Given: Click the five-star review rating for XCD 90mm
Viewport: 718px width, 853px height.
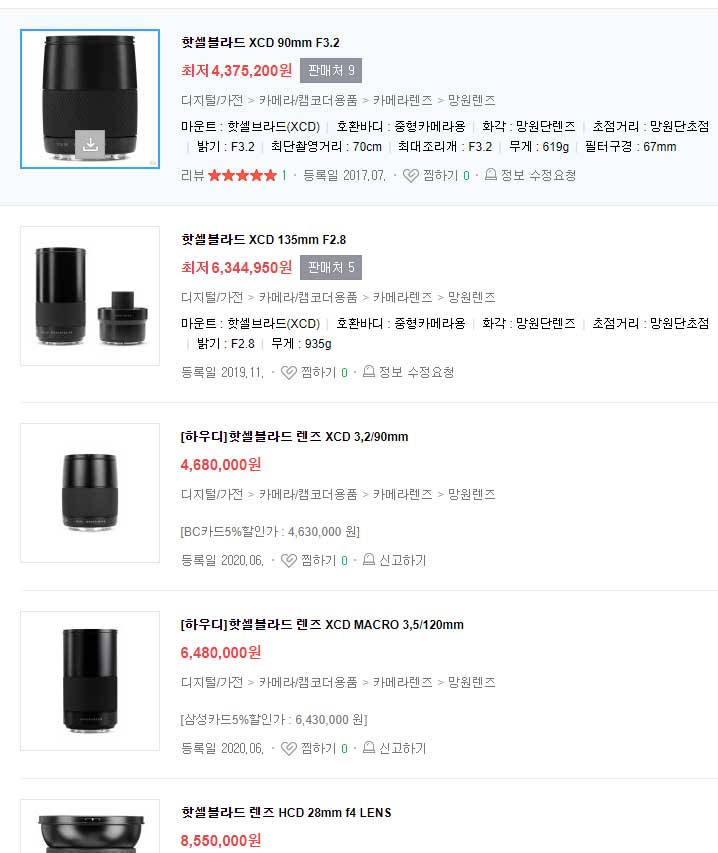Looking at the screenshot, I should pos(243,175).
